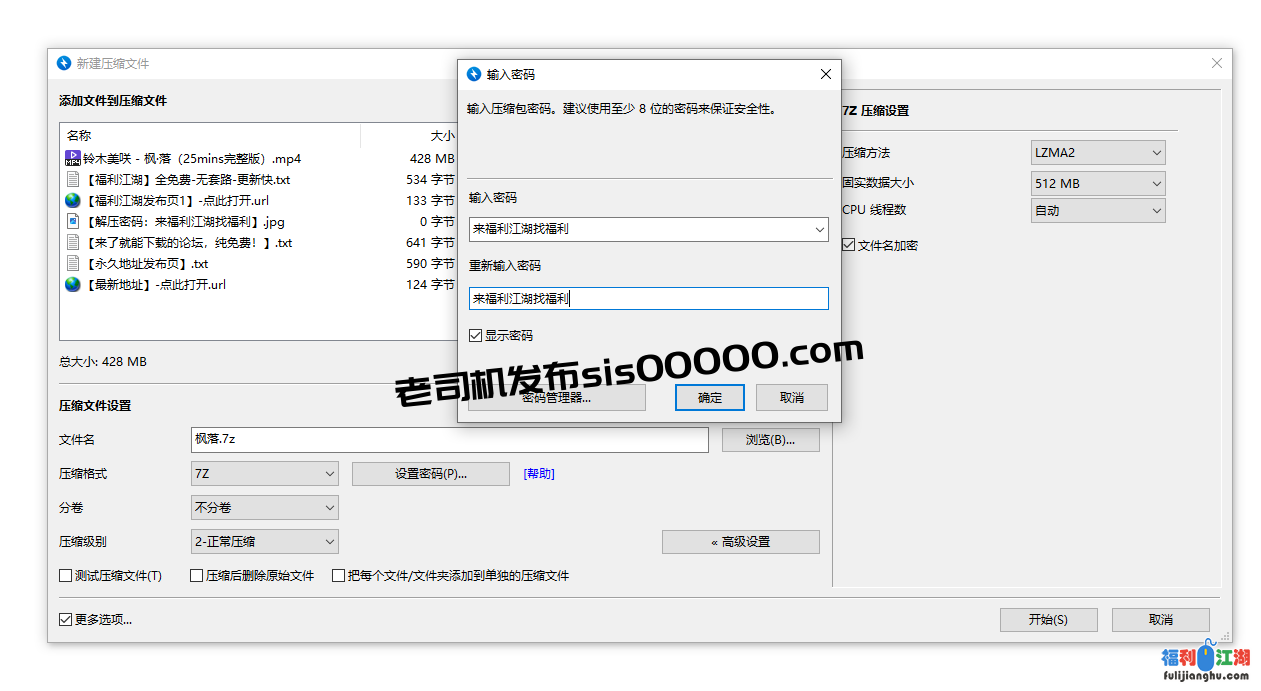Click the text icon of 【福利江湖】全免费 txt
The width and height of the screenshot is (1261, 691).
click(x=71, y=179)
